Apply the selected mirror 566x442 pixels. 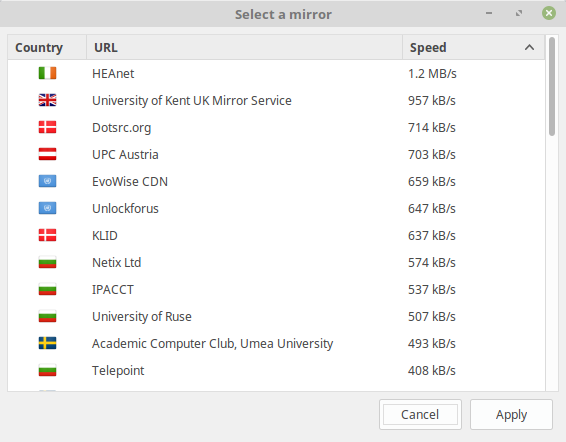tap(511, 415)
